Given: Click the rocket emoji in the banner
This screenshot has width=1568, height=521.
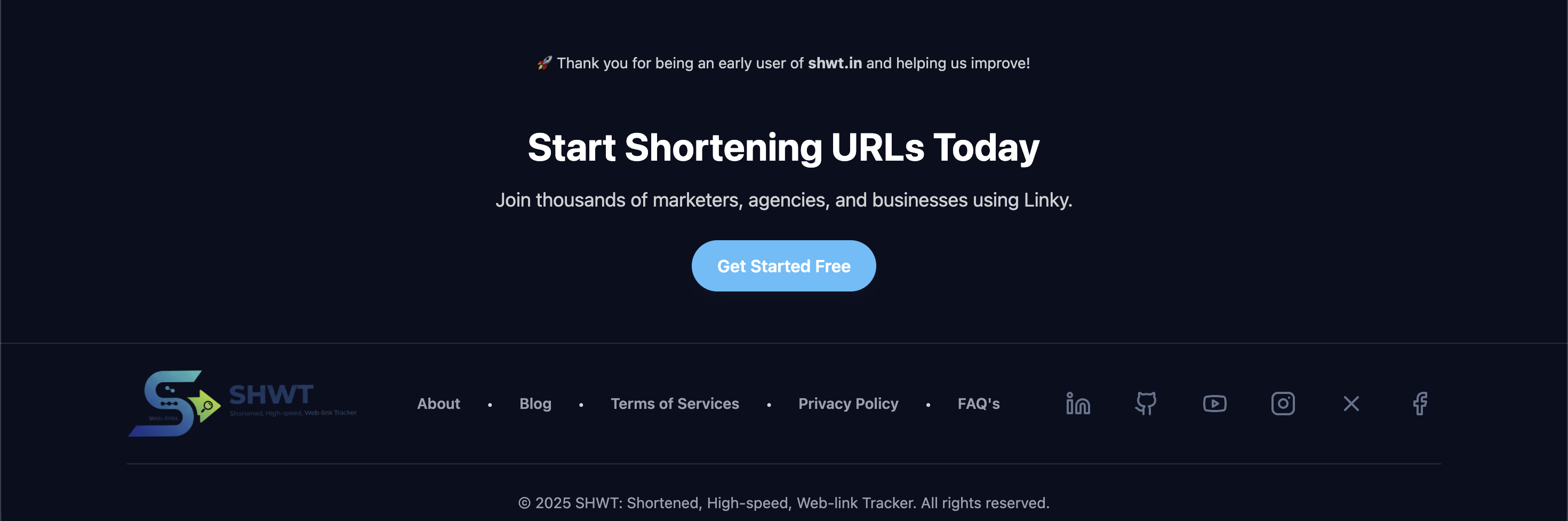Looking at the screenshot, I should [x=543, y=62].
